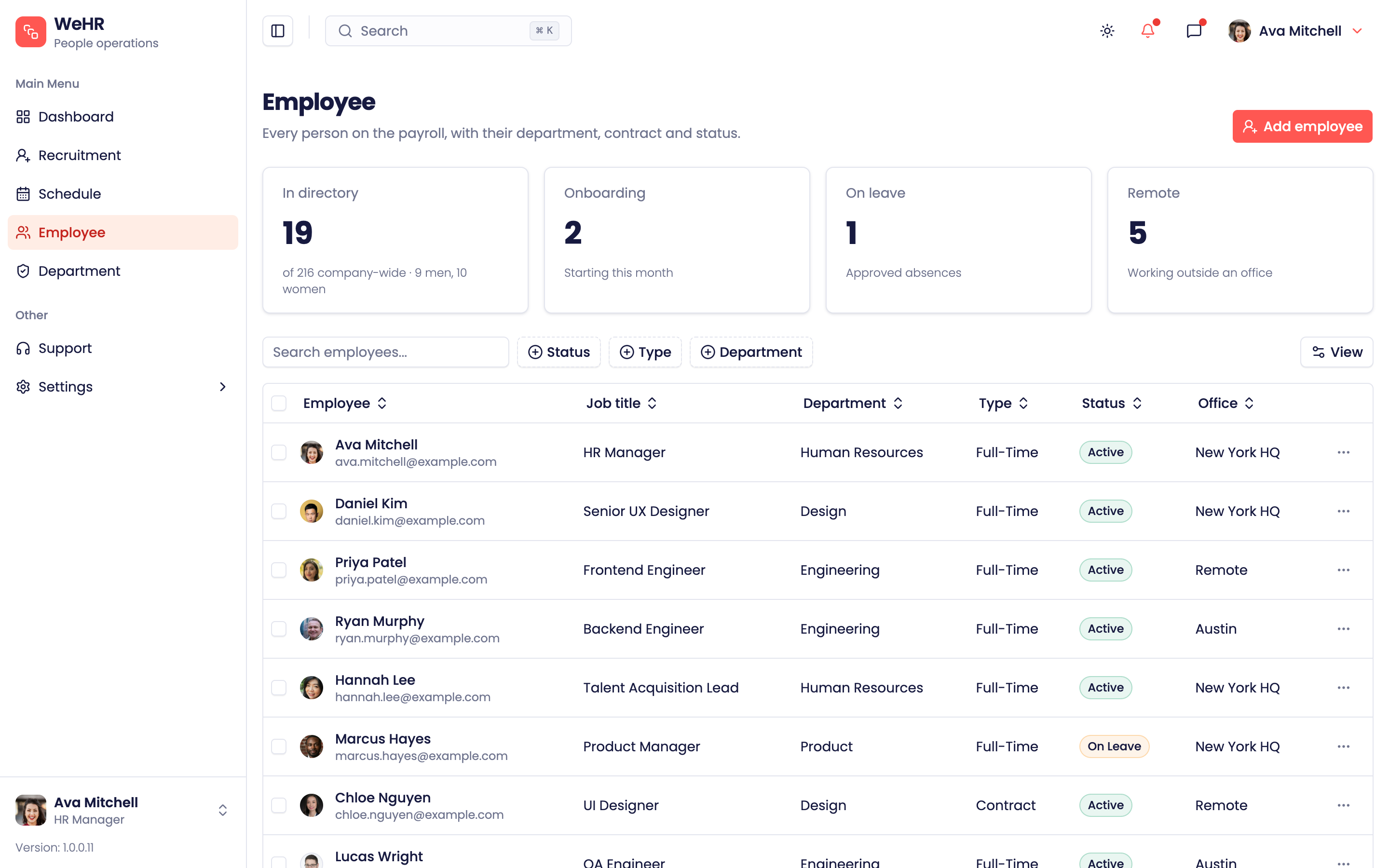Open row actions for Ava Mitchell
Screen dimensions: 1389x868
[x=1343, y=452]
